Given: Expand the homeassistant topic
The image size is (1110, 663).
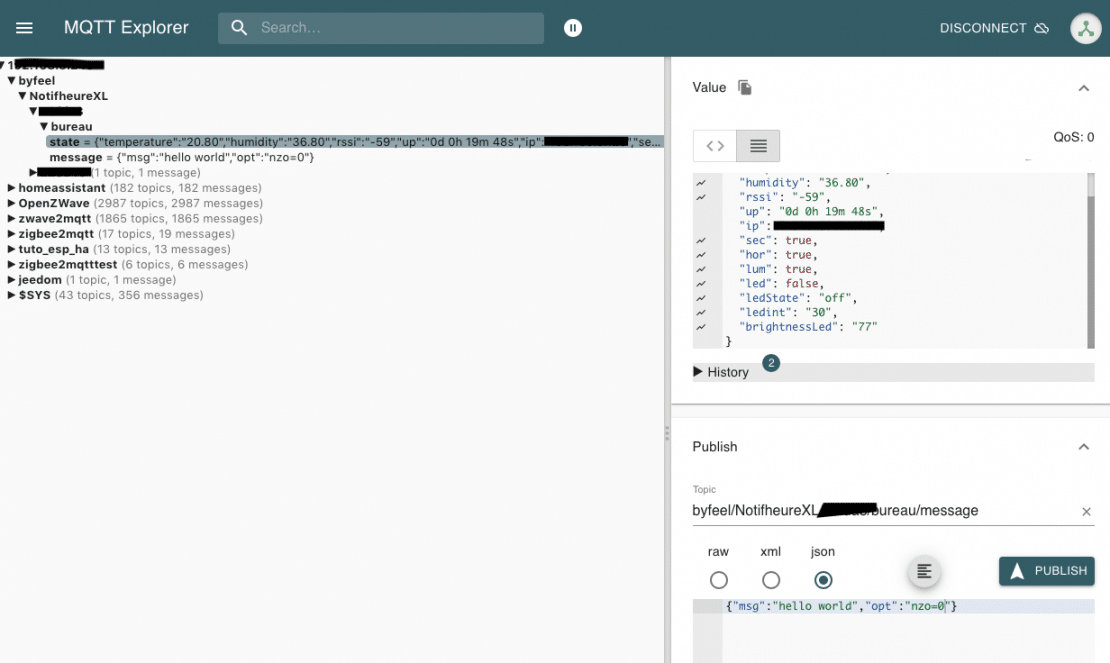Looking at the screenshot, I should [x=11, y=188].
